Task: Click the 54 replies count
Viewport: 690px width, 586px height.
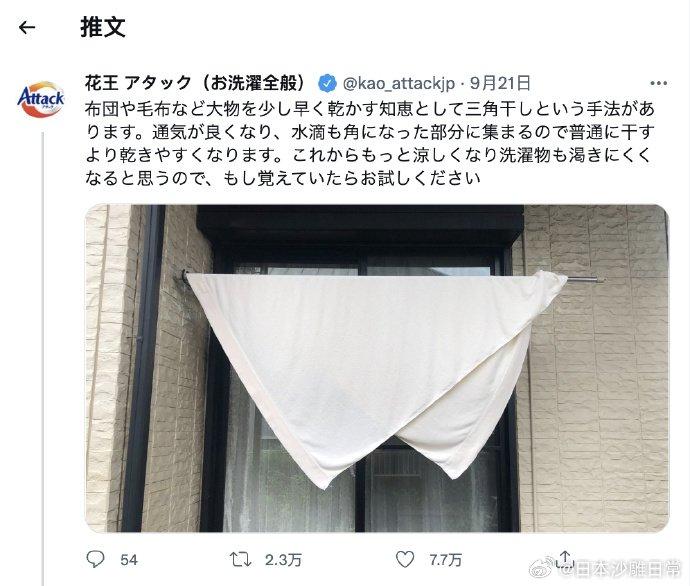Action: [x=129, y=560]
